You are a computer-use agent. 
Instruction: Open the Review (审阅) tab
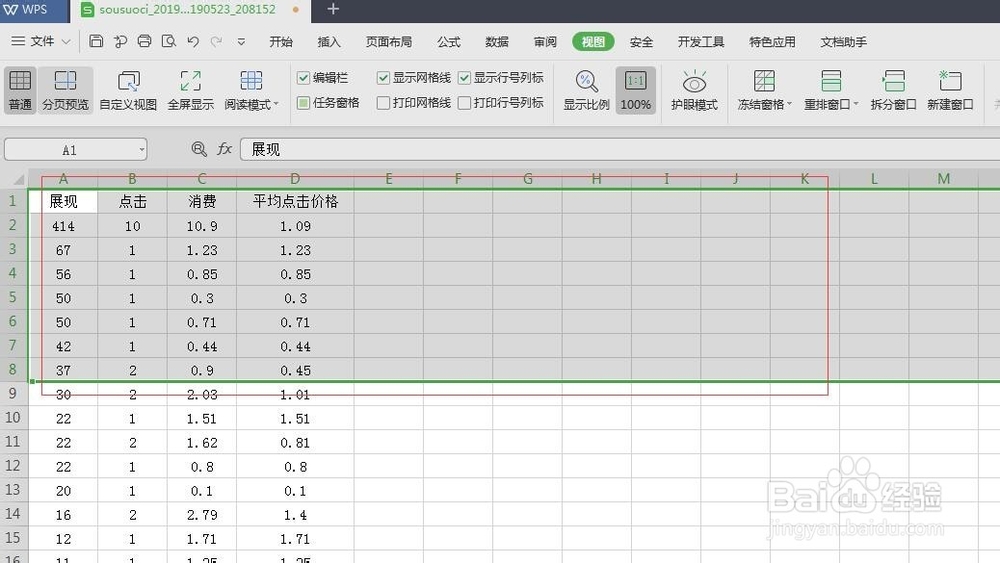(x=545, y=42)
